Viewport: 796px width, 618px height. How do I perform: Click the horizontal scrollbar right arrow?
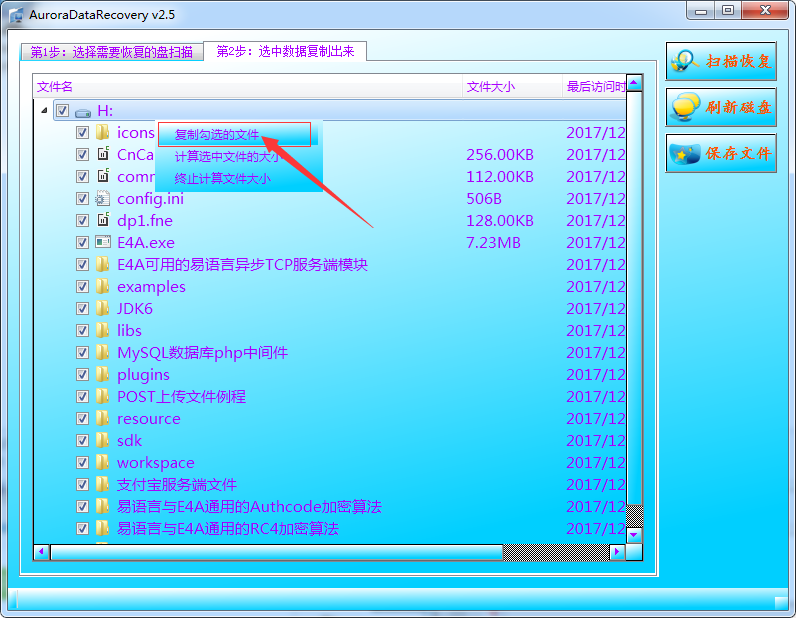[617, 552]
